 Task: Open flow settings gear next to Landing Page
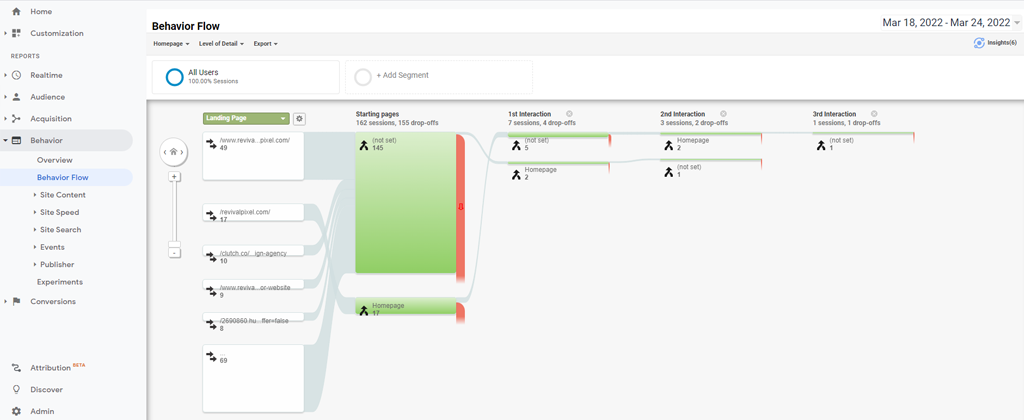pyautogui.click(x=299, y=119)
